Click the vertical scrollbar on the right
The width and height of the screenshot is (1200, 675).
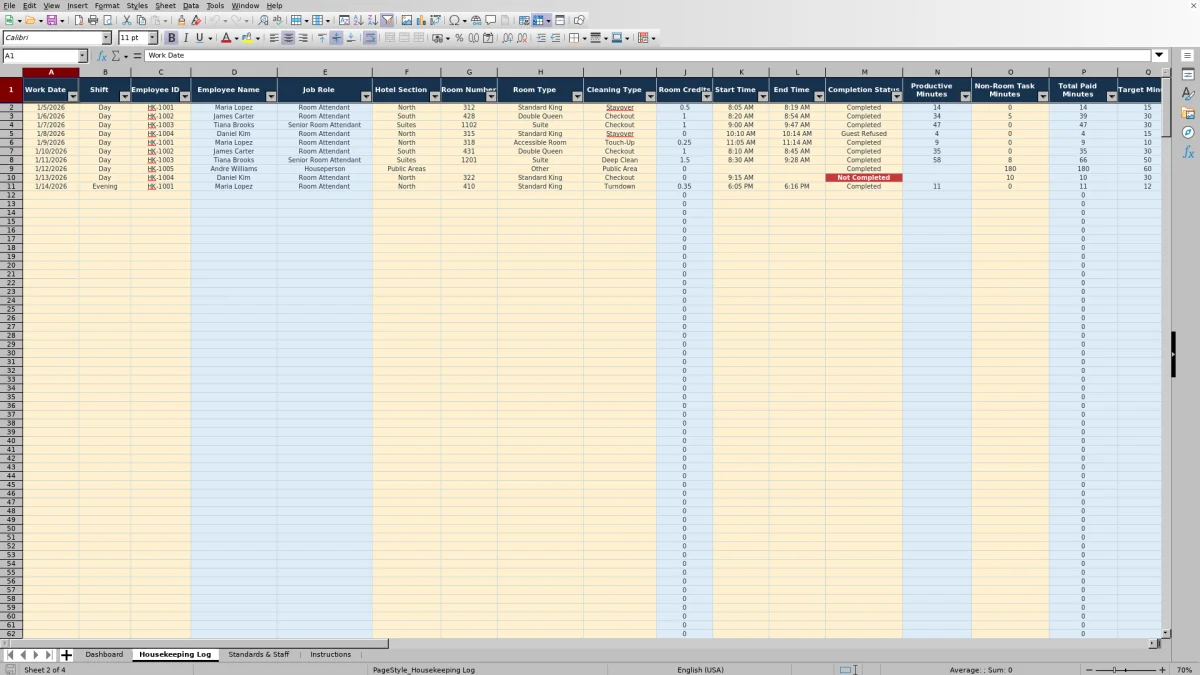coord(1166,355)
